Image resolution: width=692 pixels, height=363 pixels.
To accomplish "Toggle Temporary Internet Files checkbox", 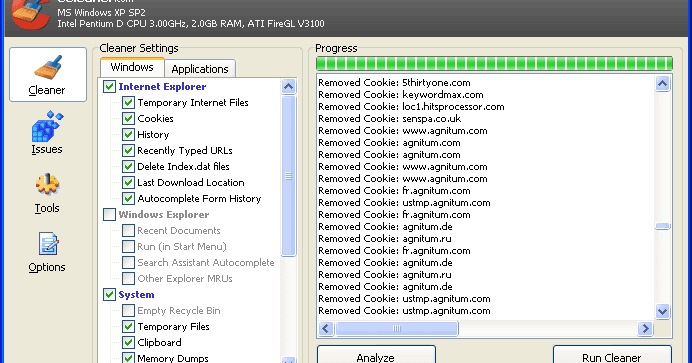I will 128,103.
